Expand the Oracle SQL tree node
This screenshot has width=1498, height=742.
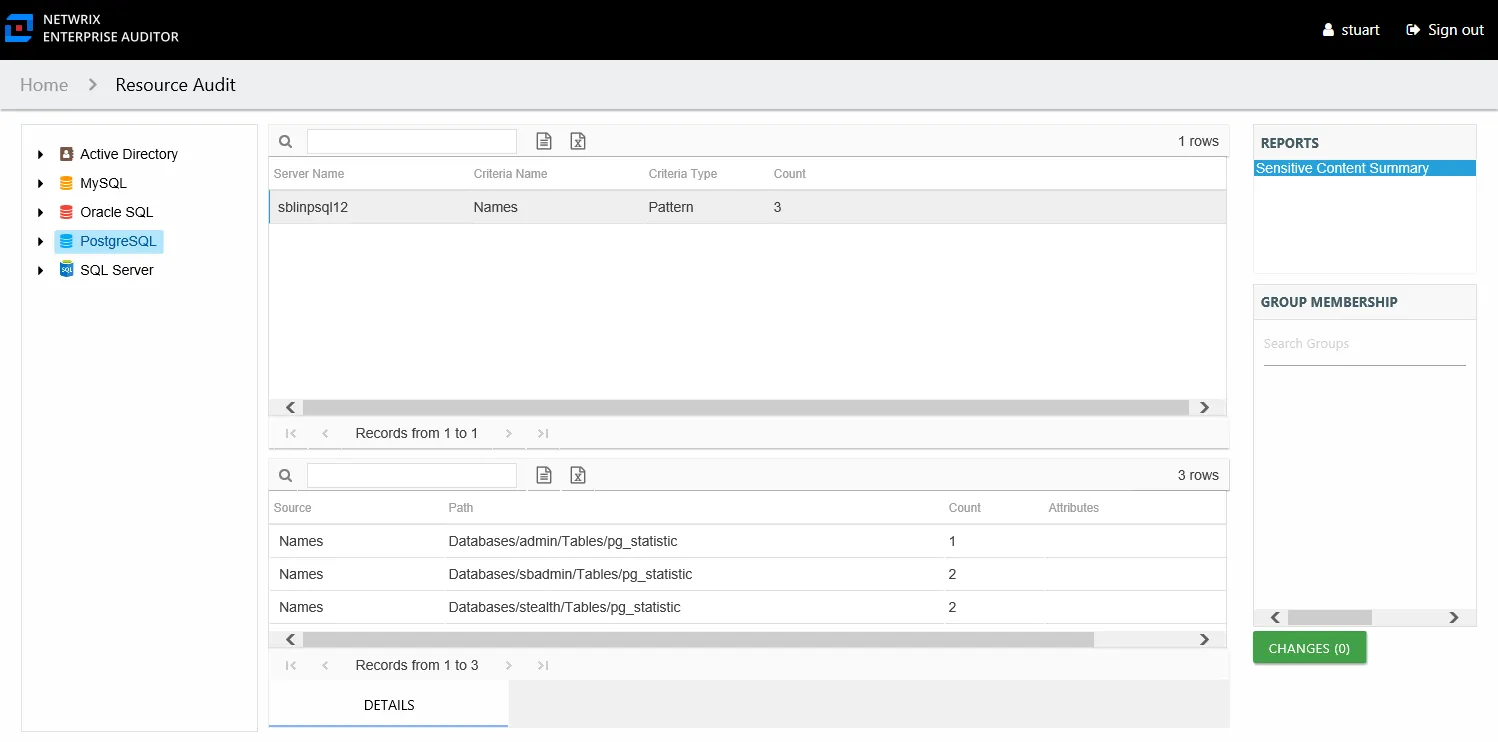click(40, 212)
